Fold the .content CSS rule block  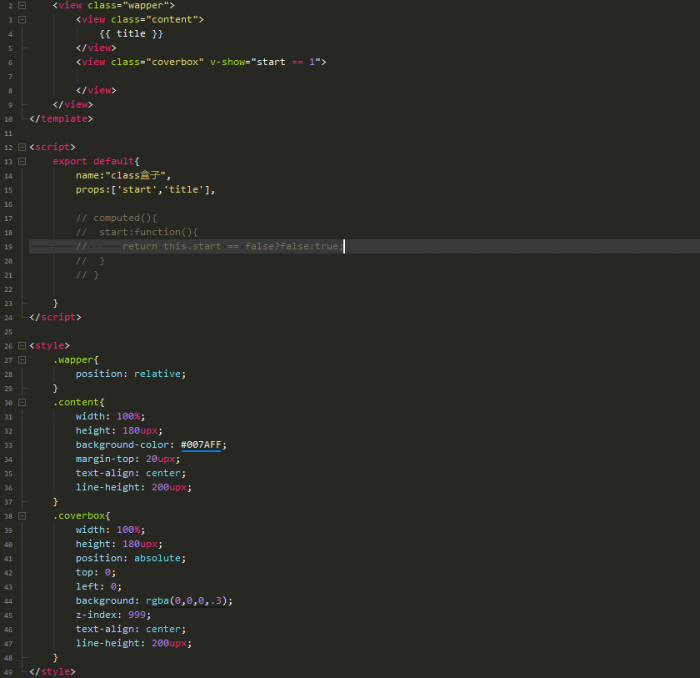[x=22, y=402]
